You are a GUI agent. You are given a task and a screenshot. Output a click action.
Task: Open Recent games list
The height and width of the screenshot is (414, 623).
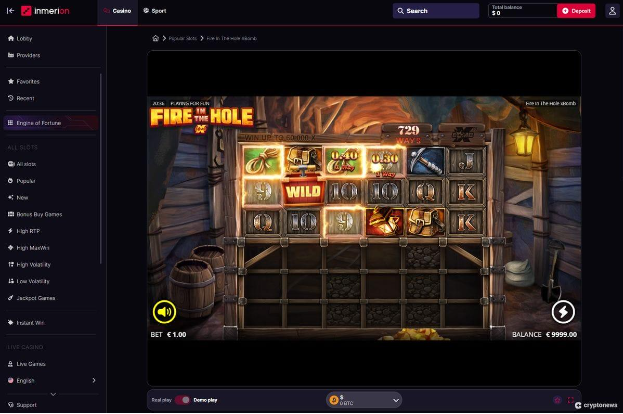[21, 98]
